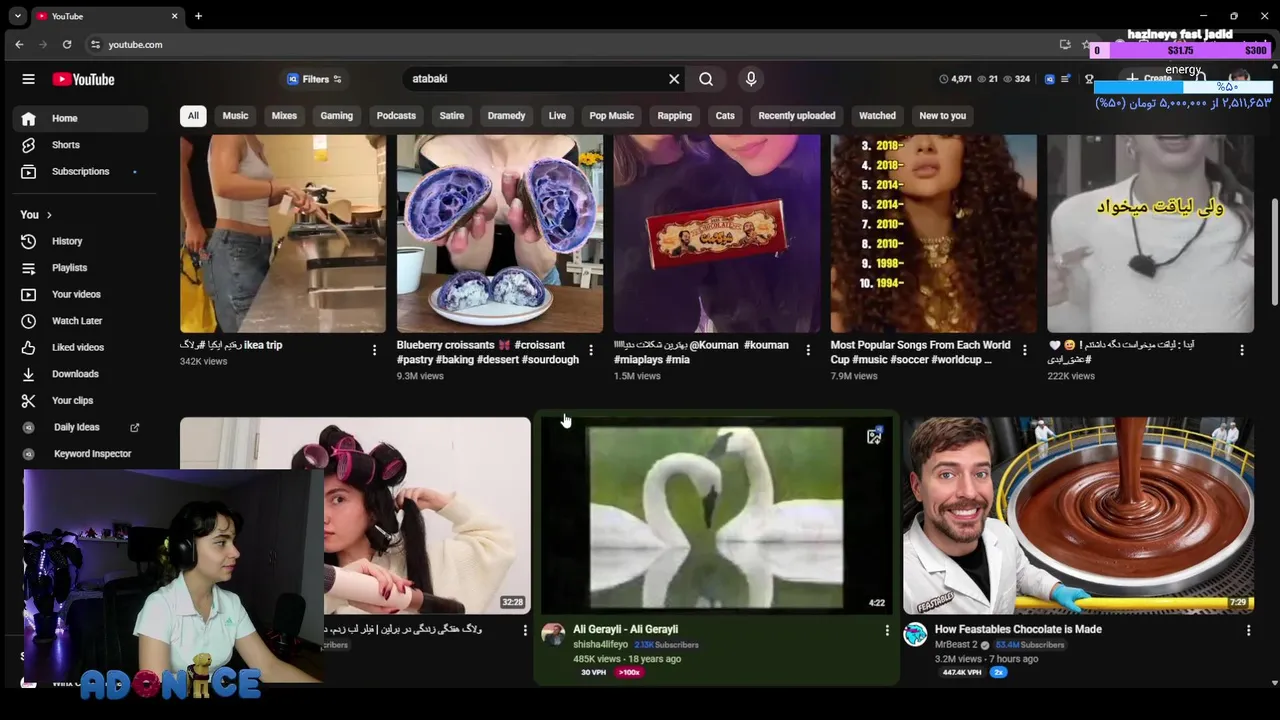The image size is (1280, 720).
Task: Play the swans Ali Gerayli video thumbnail
Action: point(716,516)
